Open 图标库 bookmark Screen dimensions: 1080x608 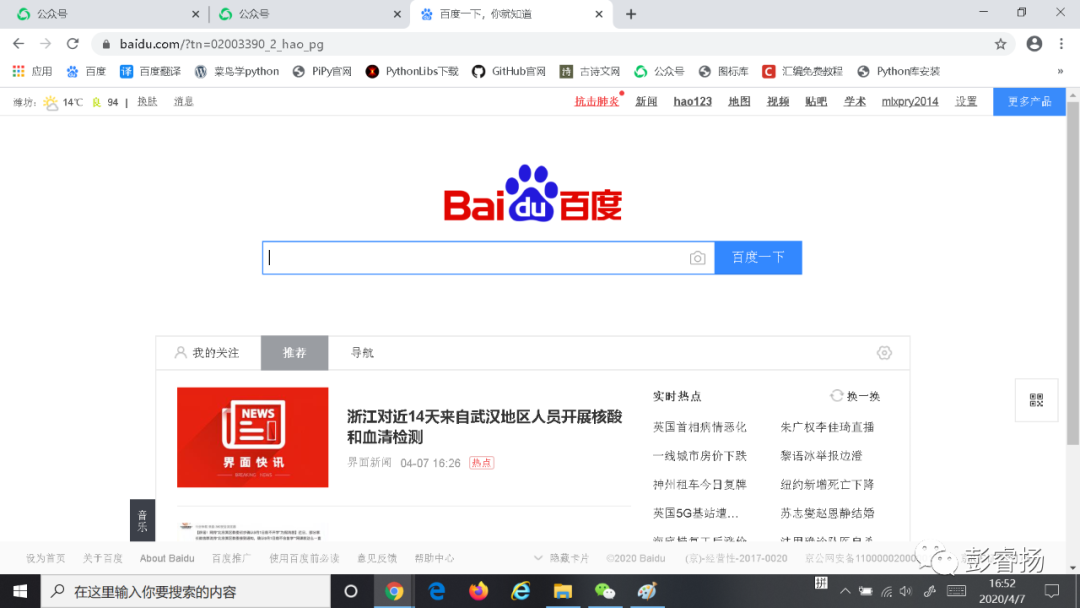coord(723,71)
